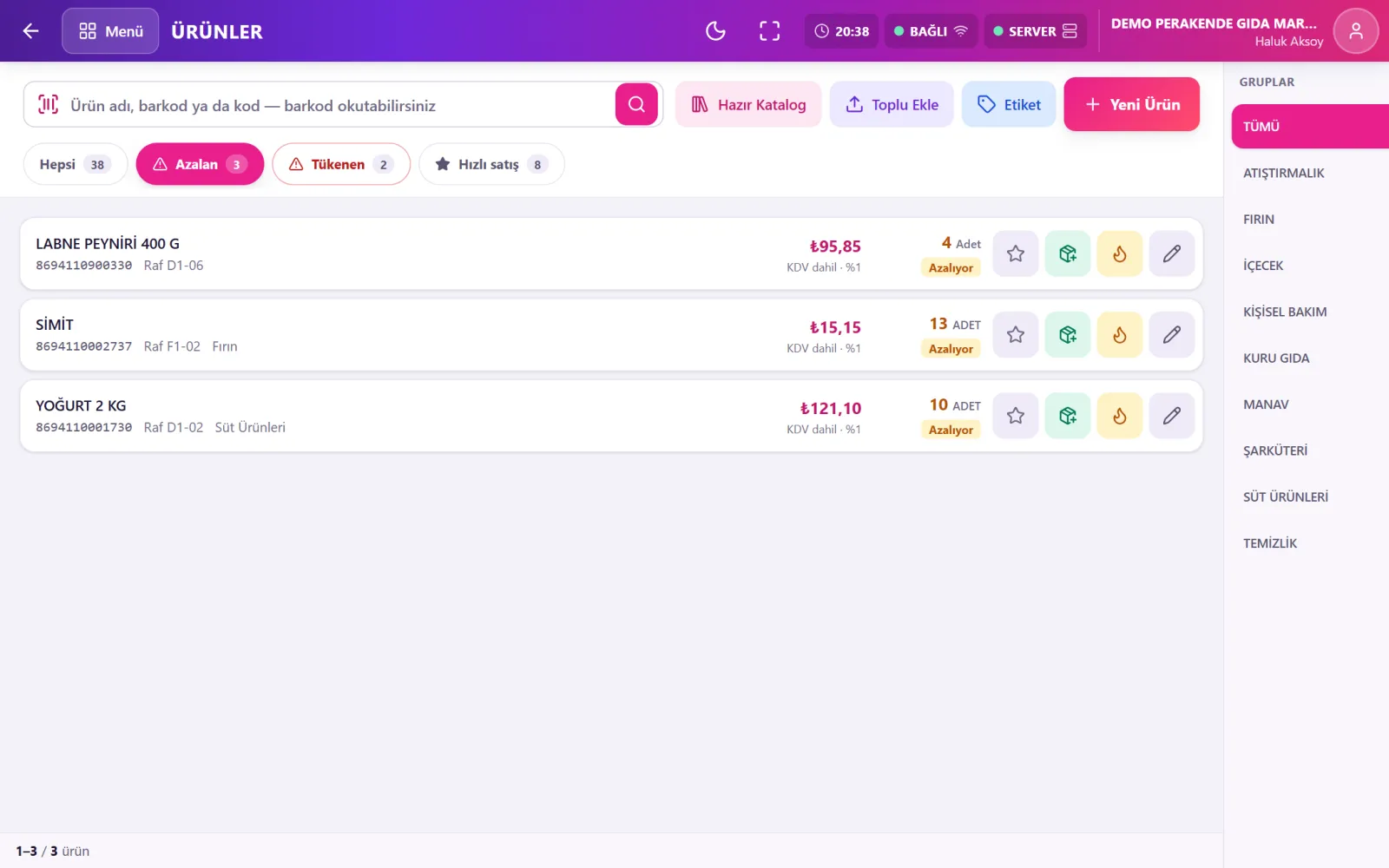
Task: Star SİMİT as quick-sale favorite
Action: tap(1016, 334)
